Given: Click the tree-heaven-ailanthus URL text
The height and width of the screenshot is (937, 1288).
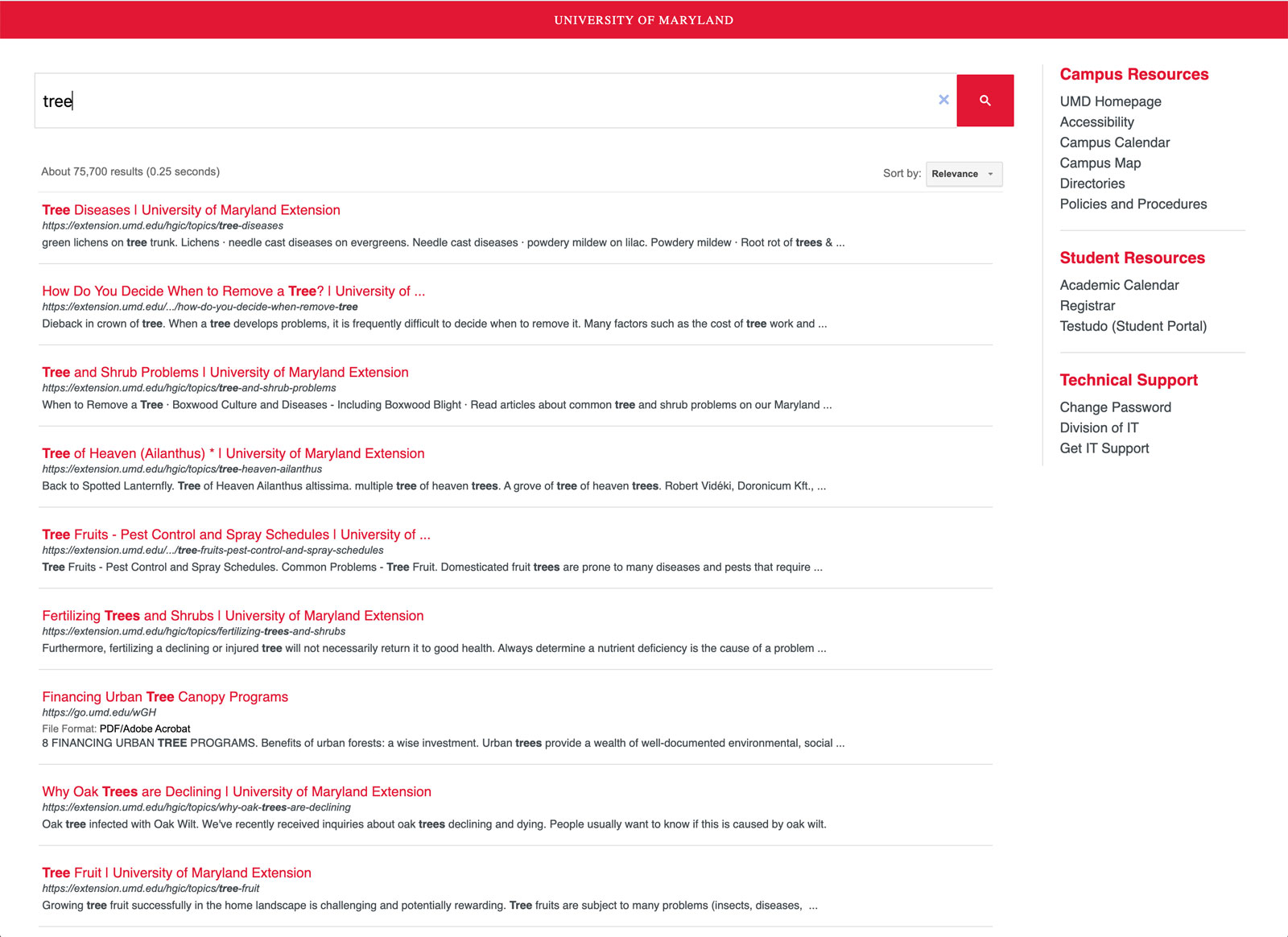Looking at the screenshot, I should [182, 469].
